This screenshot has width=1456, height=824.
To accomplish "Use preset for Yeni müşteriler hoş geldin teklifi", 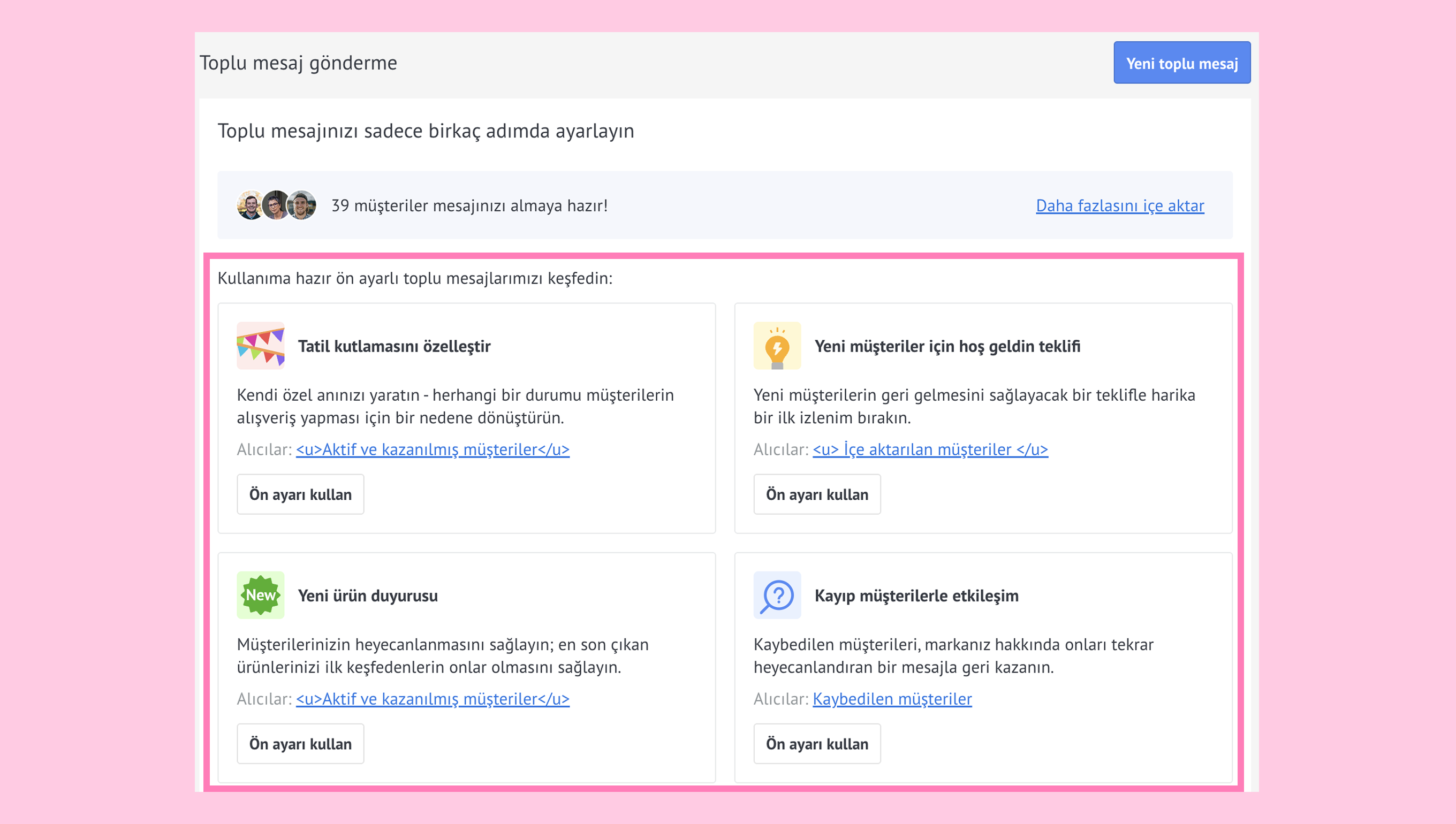I will 817,494.
